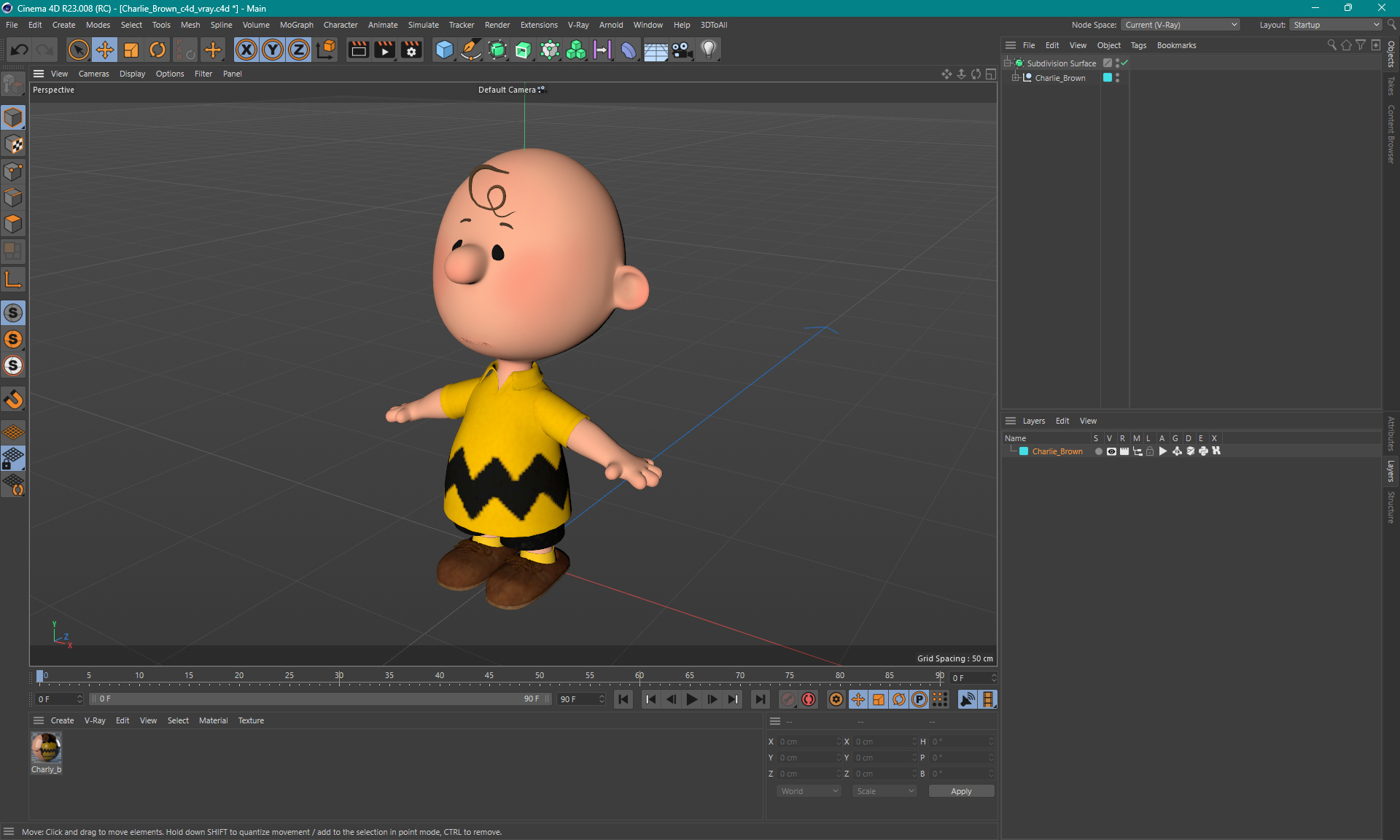Activate the Rotate tool

pyautogui.click(x=157, y=50)
